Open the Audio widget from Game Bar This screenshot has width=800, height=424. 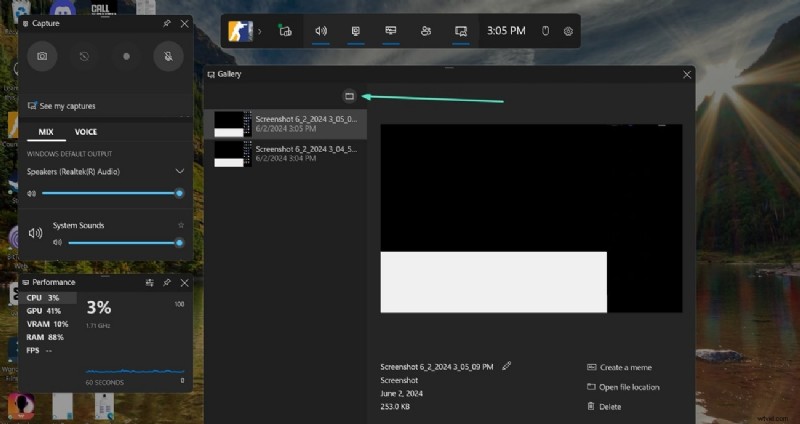click(x=321, y=31)
